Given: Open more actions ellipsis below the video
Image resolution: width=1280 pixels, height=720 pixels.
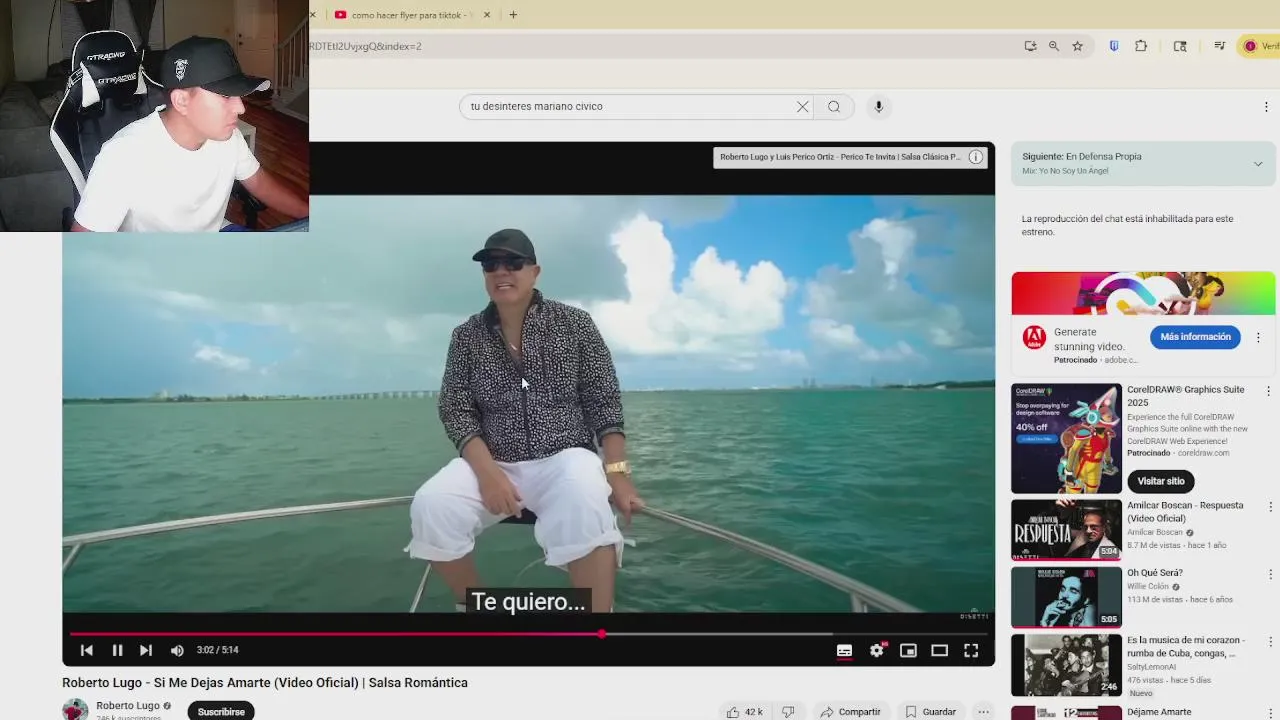Looking at the screenshot, I should click(984, 712).
